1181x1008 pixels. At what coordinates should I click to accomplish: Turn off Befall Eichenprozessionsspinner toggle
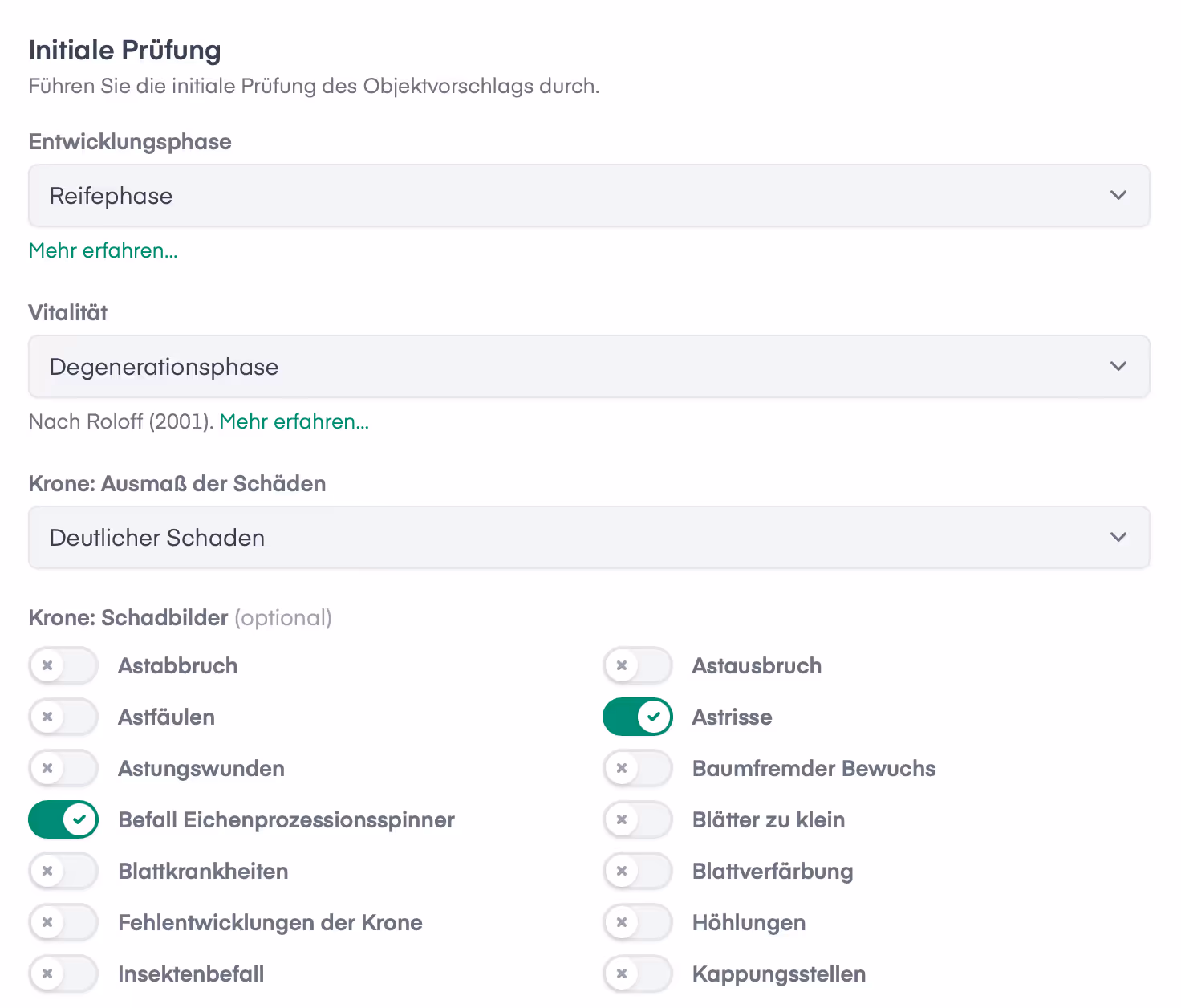pyautogui.click(x=63, y=819)
